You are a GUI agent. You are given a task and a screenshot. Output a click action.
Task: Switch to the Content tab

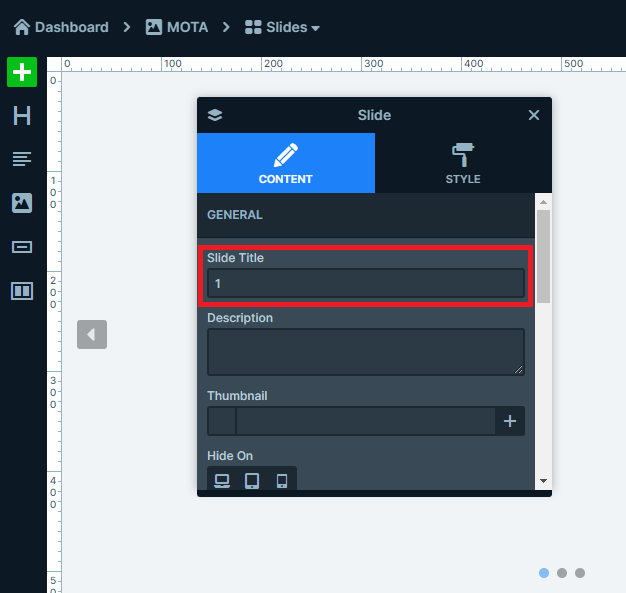click(286, 163)
